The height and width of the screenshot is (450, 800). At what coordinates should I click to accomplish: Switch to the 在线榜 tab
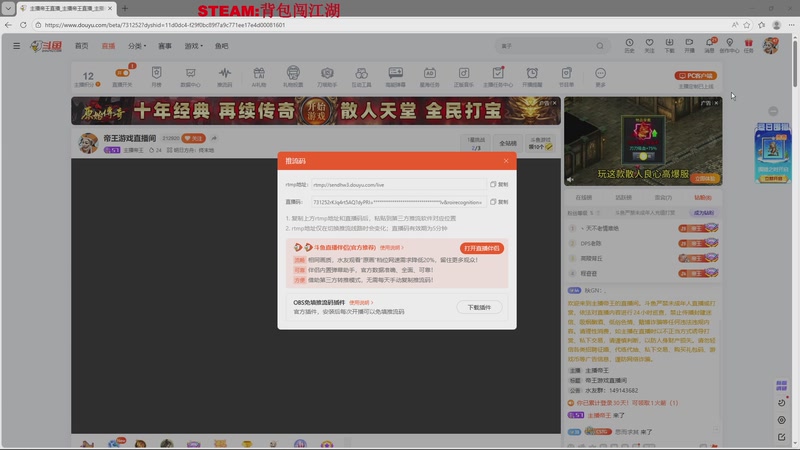click(x=584, y=197)
